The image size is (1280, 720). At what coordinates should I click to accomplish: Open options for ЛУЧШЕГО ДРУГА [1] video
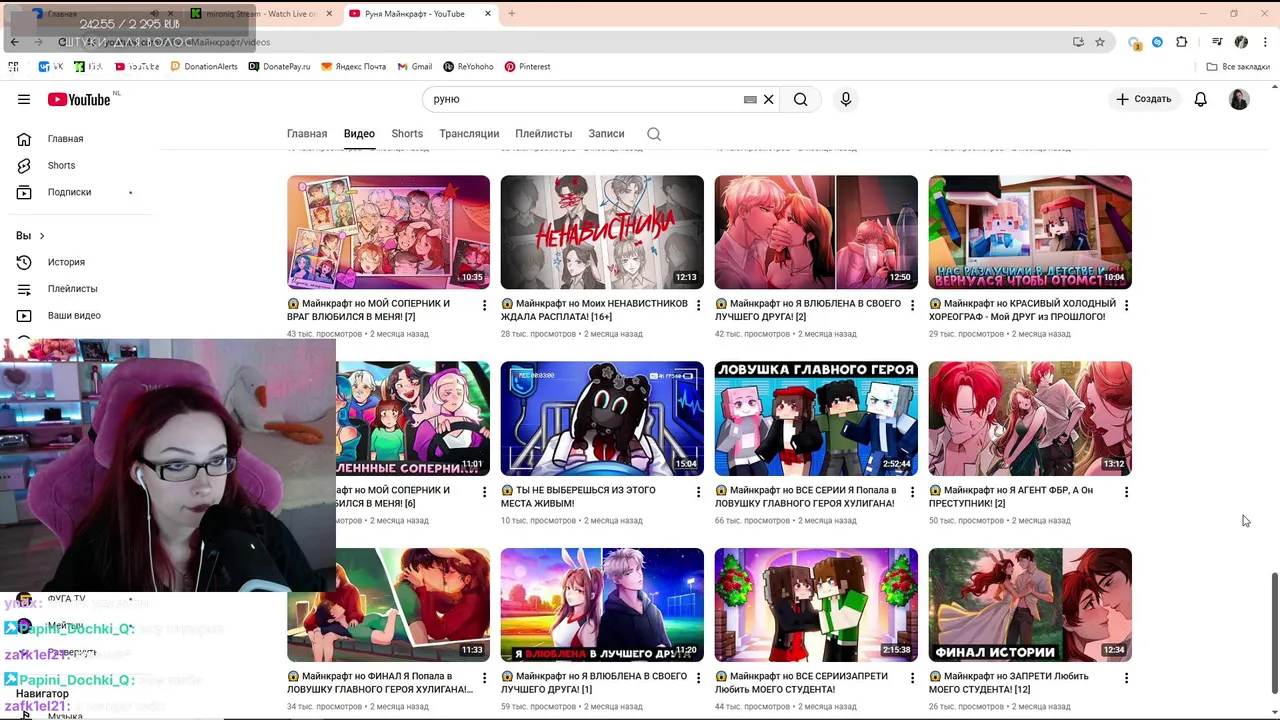coord(698,678)
